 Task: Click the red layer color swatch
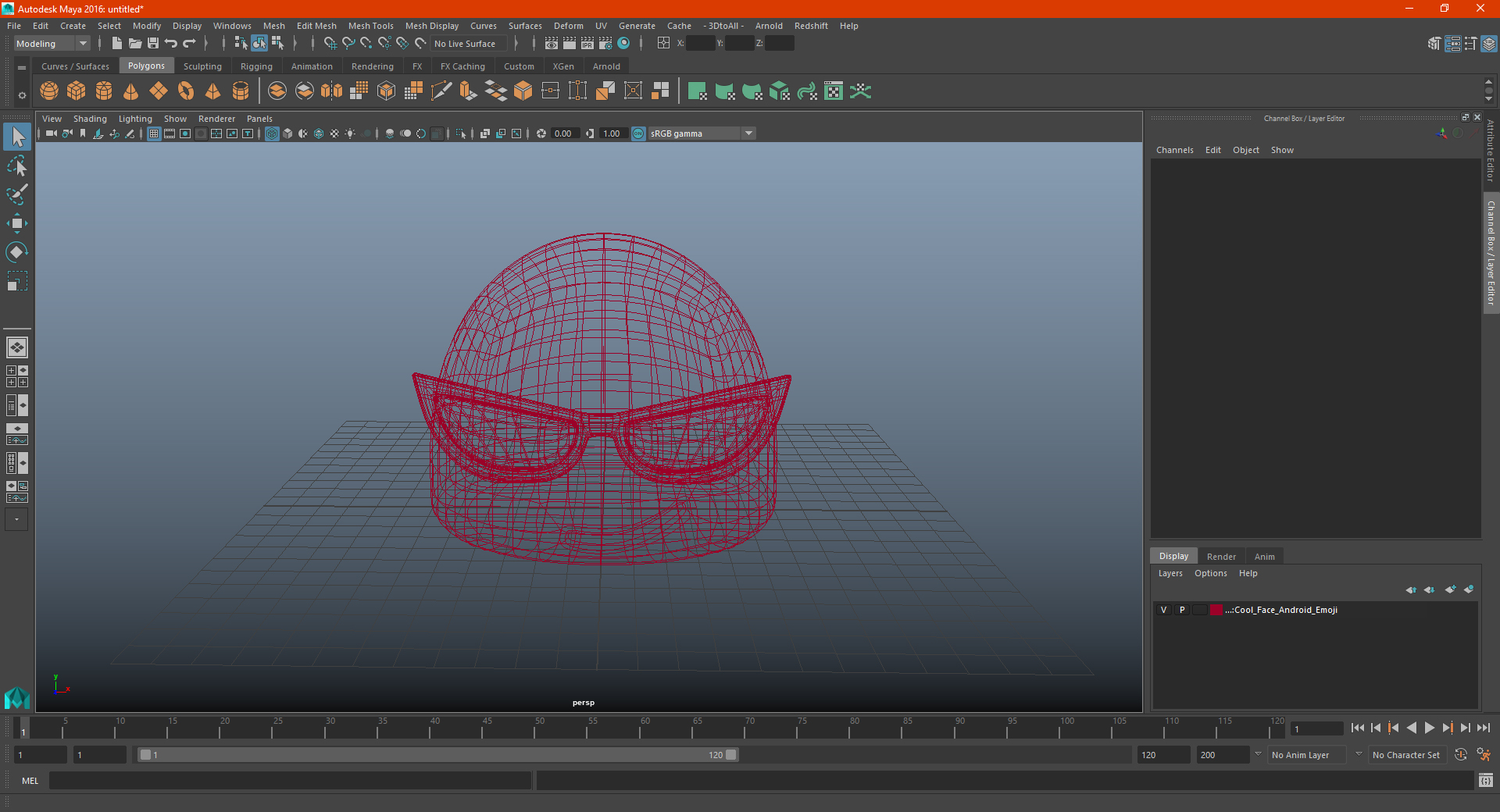[1216, 610]
